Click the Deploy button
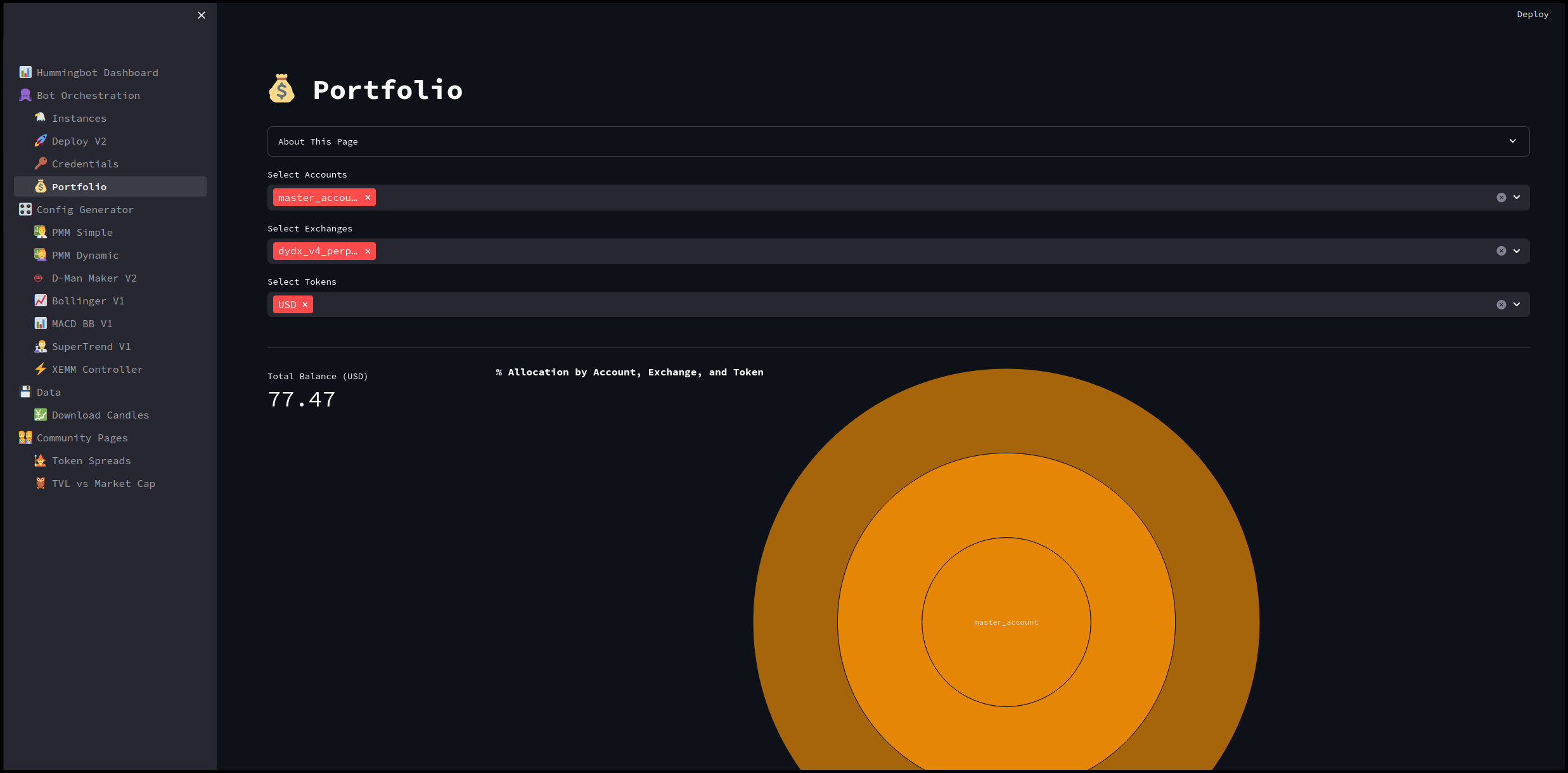1568x773 pixels. coord(1532,15)
